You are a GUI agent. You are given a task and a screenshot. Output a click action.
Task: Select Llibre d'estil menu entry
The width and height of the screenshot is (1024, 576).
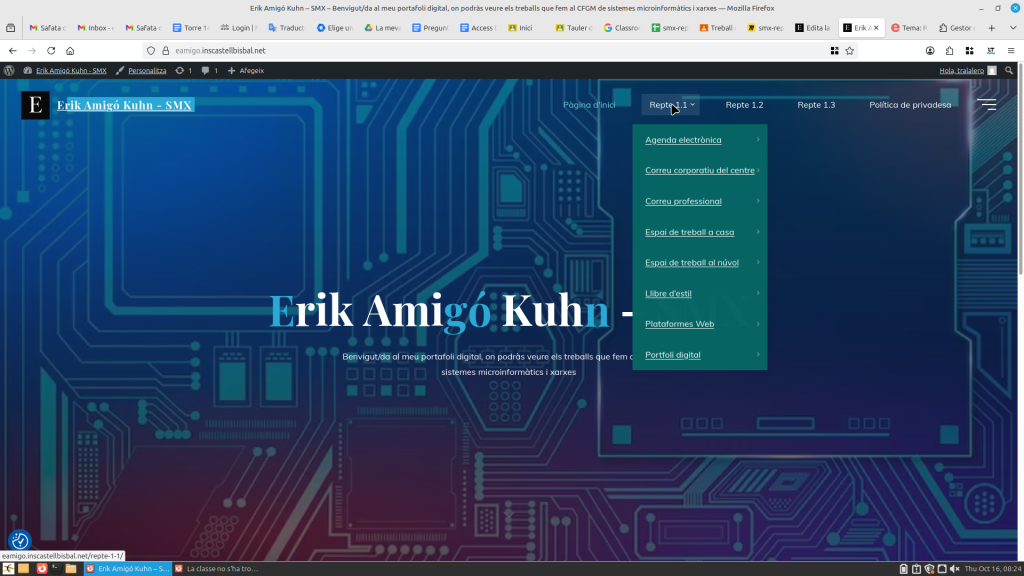click(668, 293)
